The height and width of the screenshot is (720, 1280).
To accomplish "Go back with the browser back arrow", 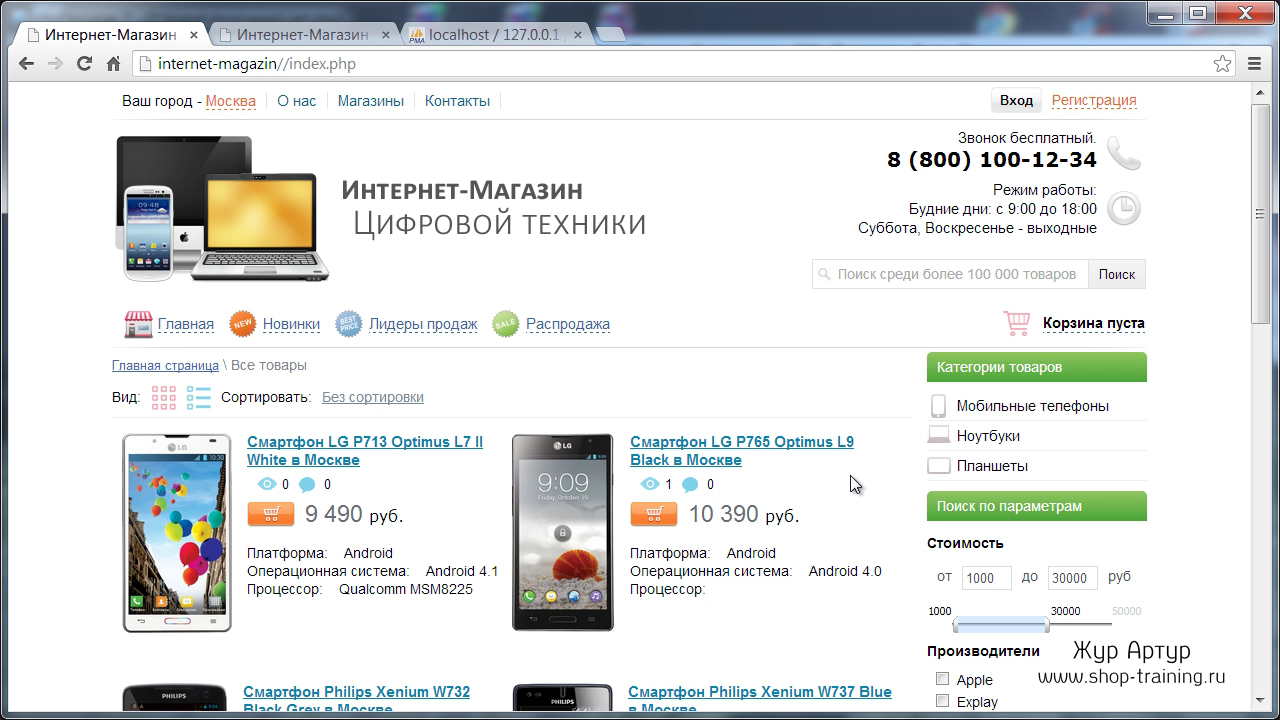I will point(26,64).
